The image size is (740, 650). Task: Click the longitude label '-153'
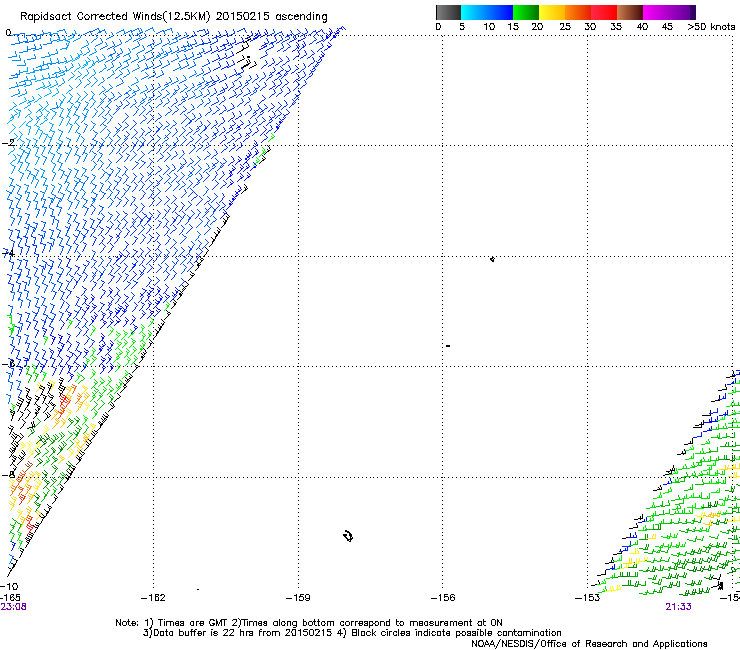click(x=588, y=598)
